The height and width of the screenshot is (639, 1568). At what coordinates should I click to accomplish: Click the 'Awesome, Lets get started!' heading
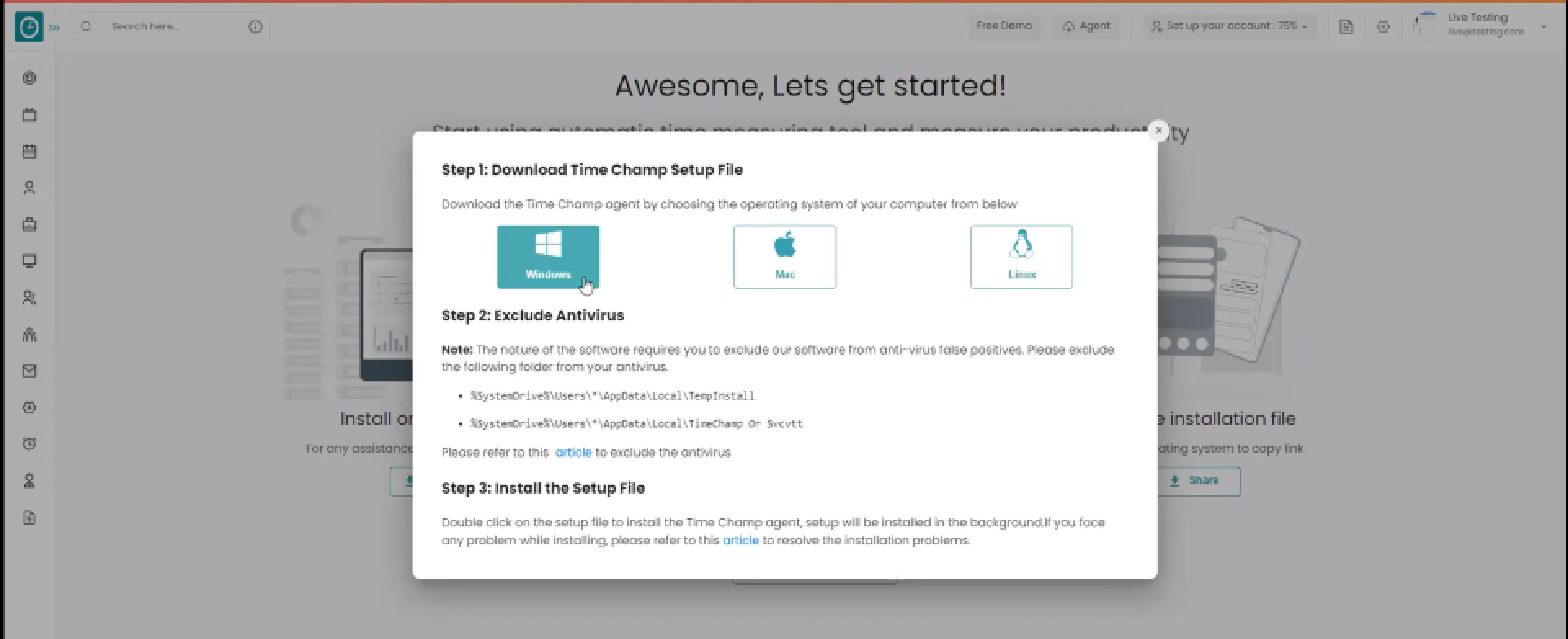810,85
